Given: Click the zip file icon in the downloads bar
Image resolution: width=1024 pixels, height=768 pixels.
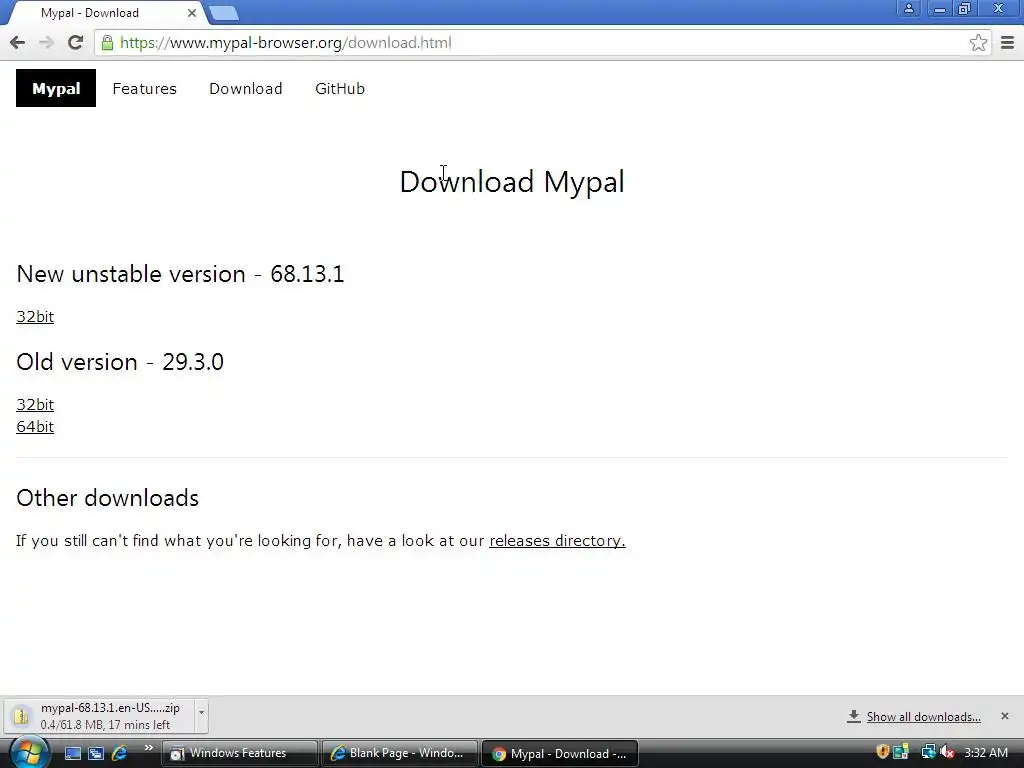Looking at the screenshot, I should [x=22, y=716].
